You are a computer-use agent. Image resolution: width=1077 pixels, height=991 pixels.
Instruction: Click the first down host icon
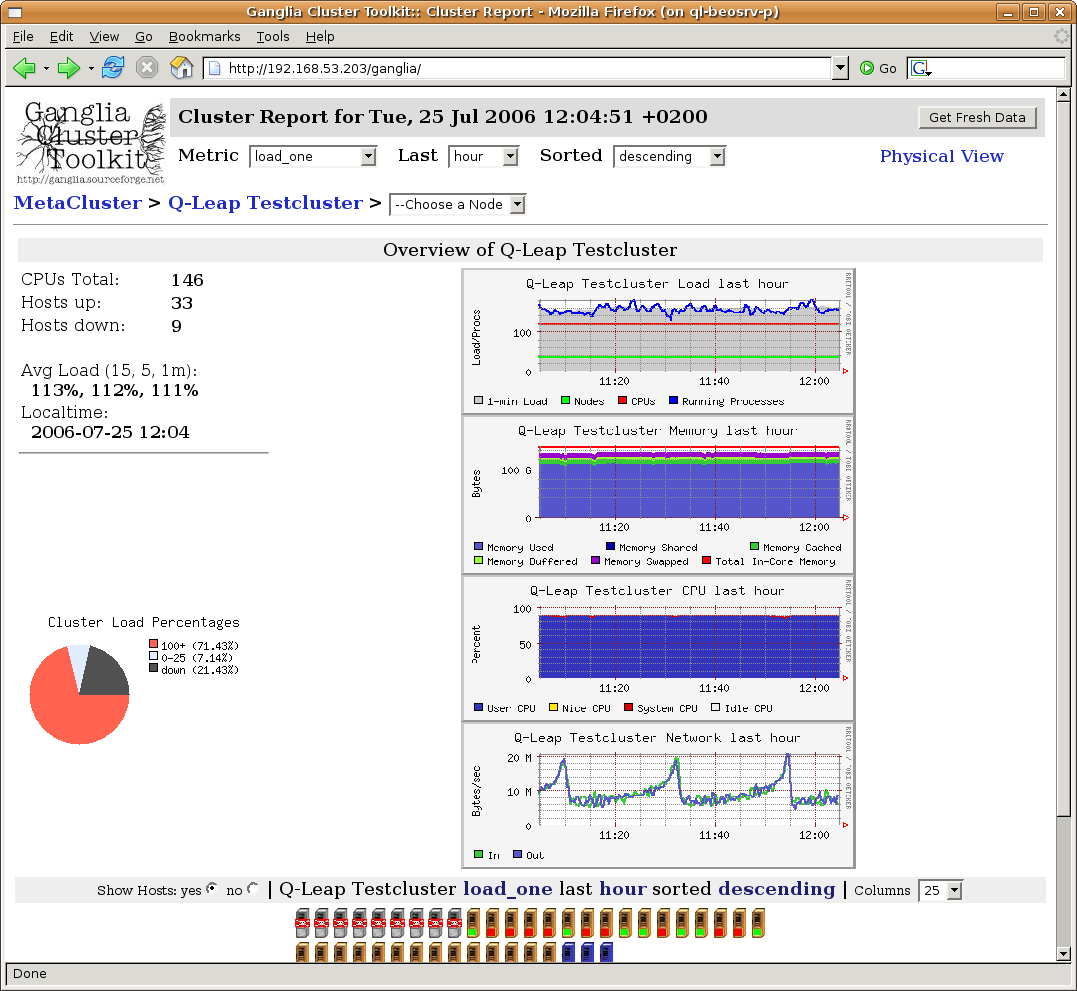pos(303,923)
